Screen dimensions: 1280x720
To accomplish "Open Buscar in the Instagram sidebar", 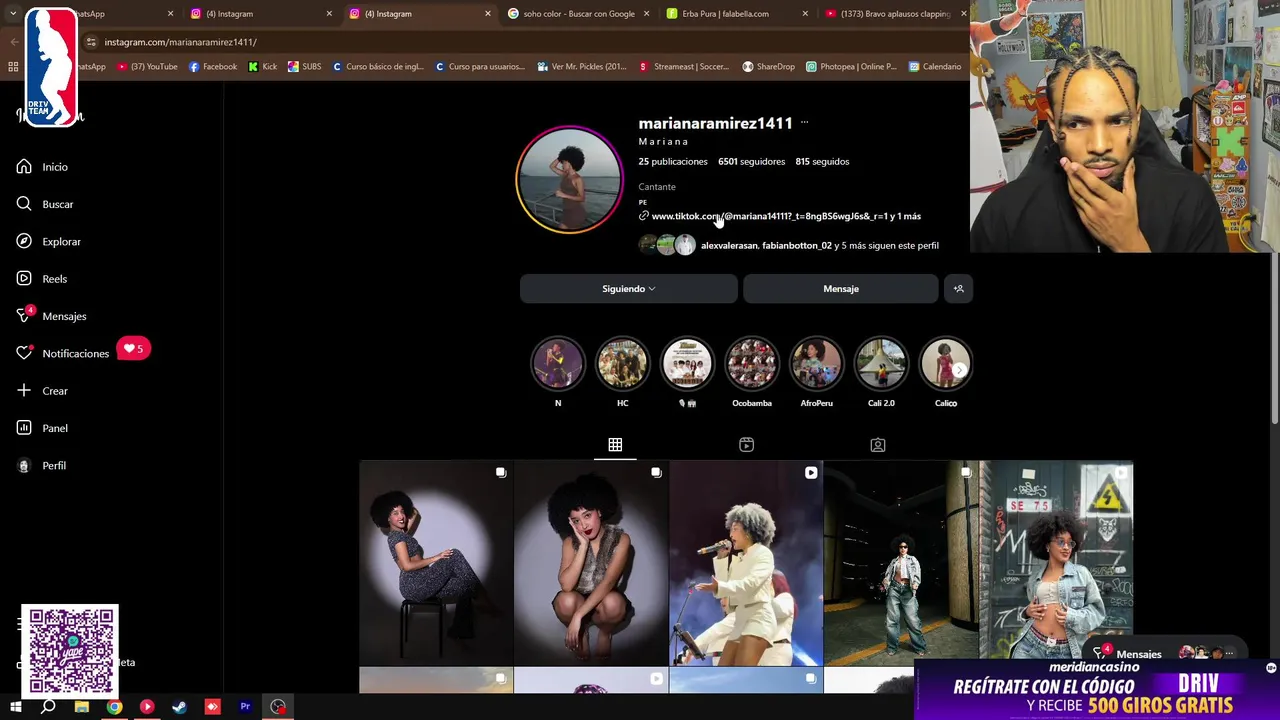I will point(45,204).
